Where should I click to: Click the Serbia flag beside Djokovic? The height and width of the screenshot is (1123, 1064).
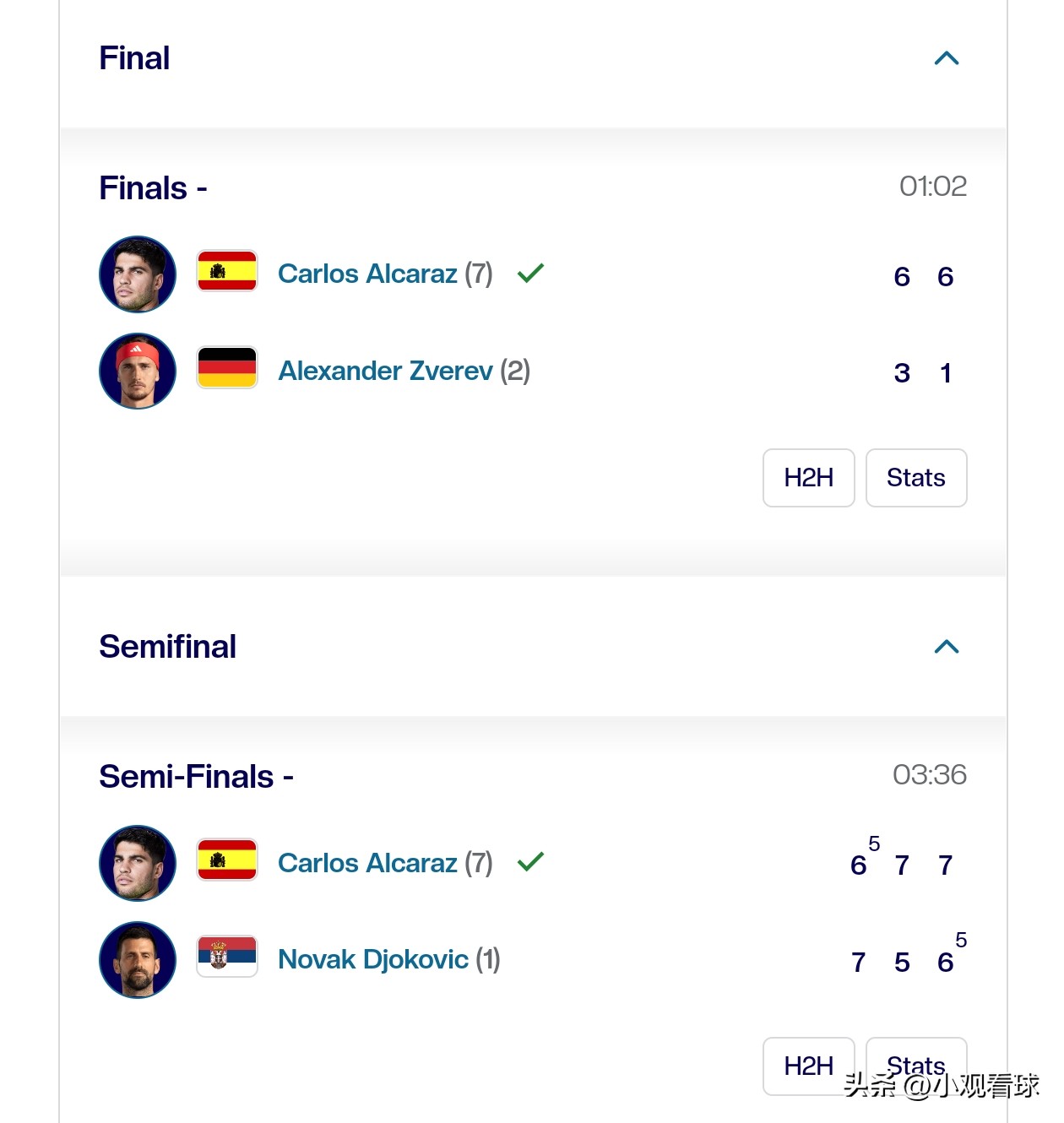(227, 956)
